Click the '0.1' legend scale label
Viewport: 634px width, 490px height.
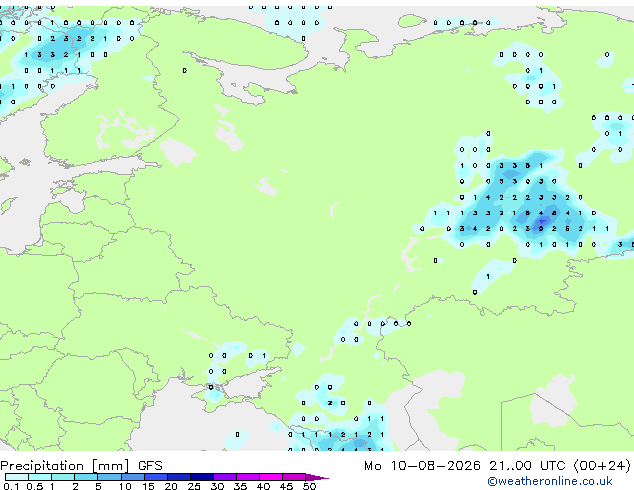tap(11, 486)
